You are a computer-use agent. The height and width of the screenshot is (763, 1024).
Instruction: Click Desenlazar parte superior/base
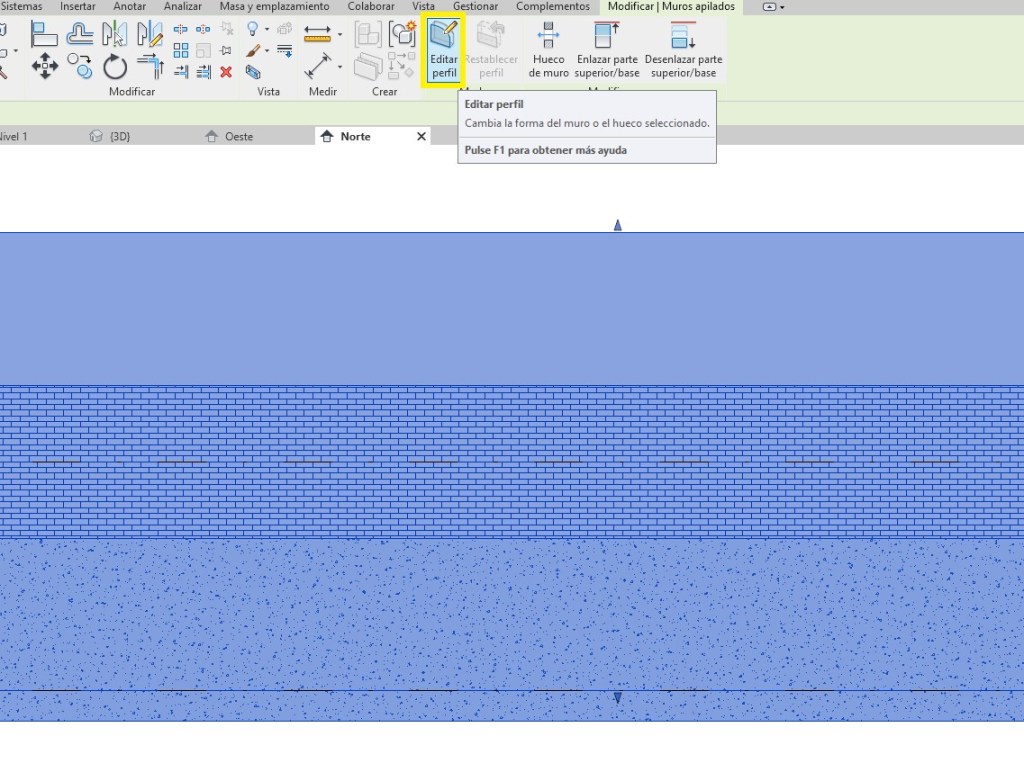tap(683, 50)
